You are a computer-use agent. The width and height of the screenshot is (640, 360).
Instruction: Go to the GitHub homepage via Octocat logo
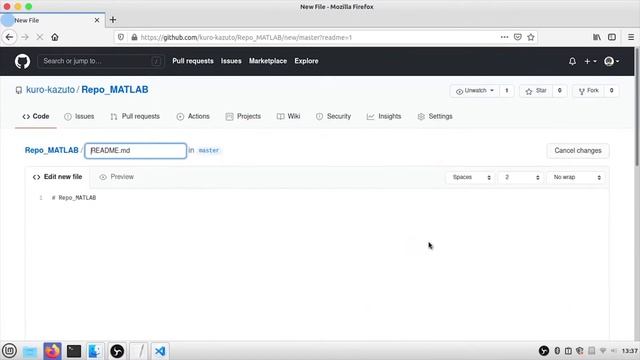pyautogui.click(x=22, y=61)
